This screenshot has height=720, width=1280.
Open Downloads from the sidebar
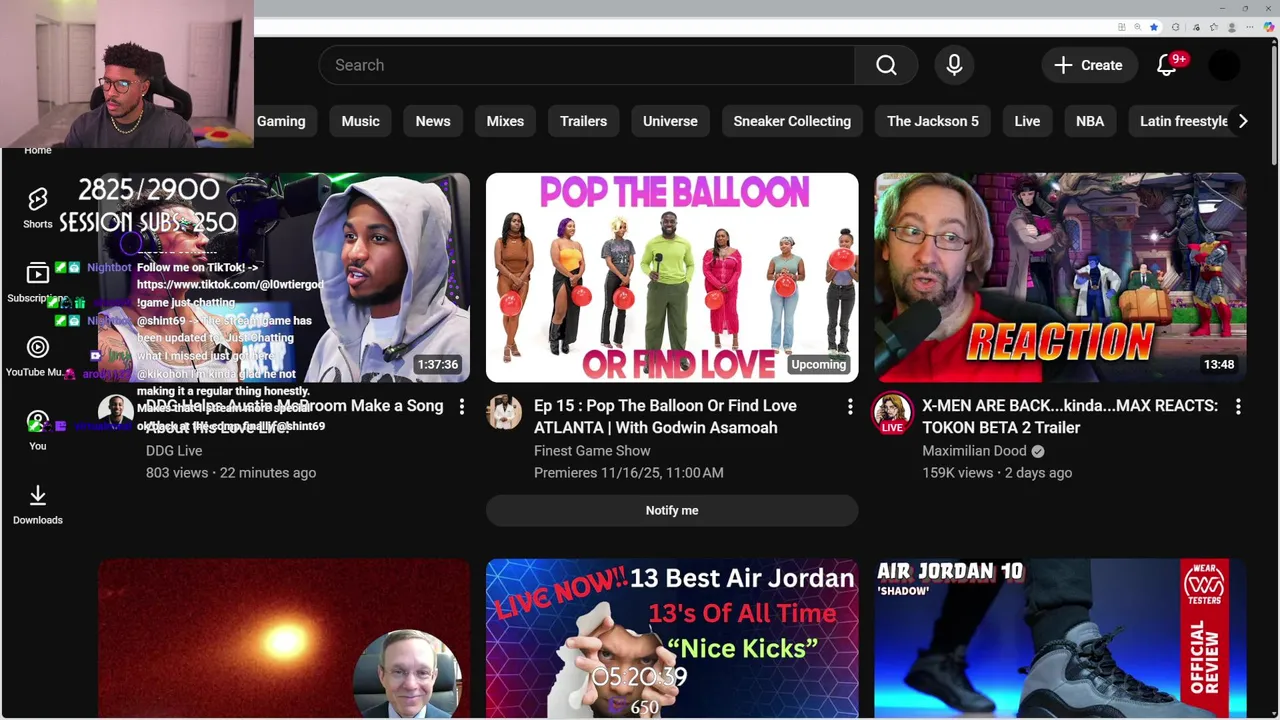click(38, 504)
